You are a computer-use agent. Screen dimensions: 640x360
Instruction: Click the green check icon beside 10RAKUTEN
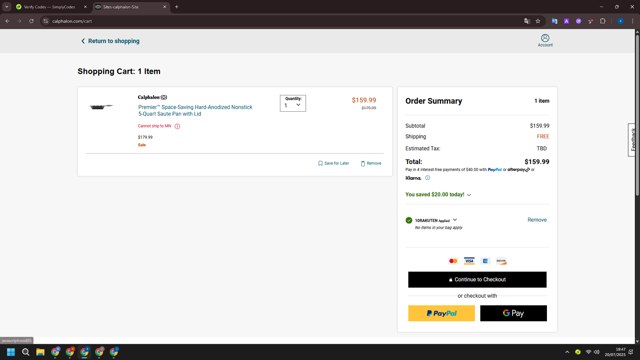(409, 220)
